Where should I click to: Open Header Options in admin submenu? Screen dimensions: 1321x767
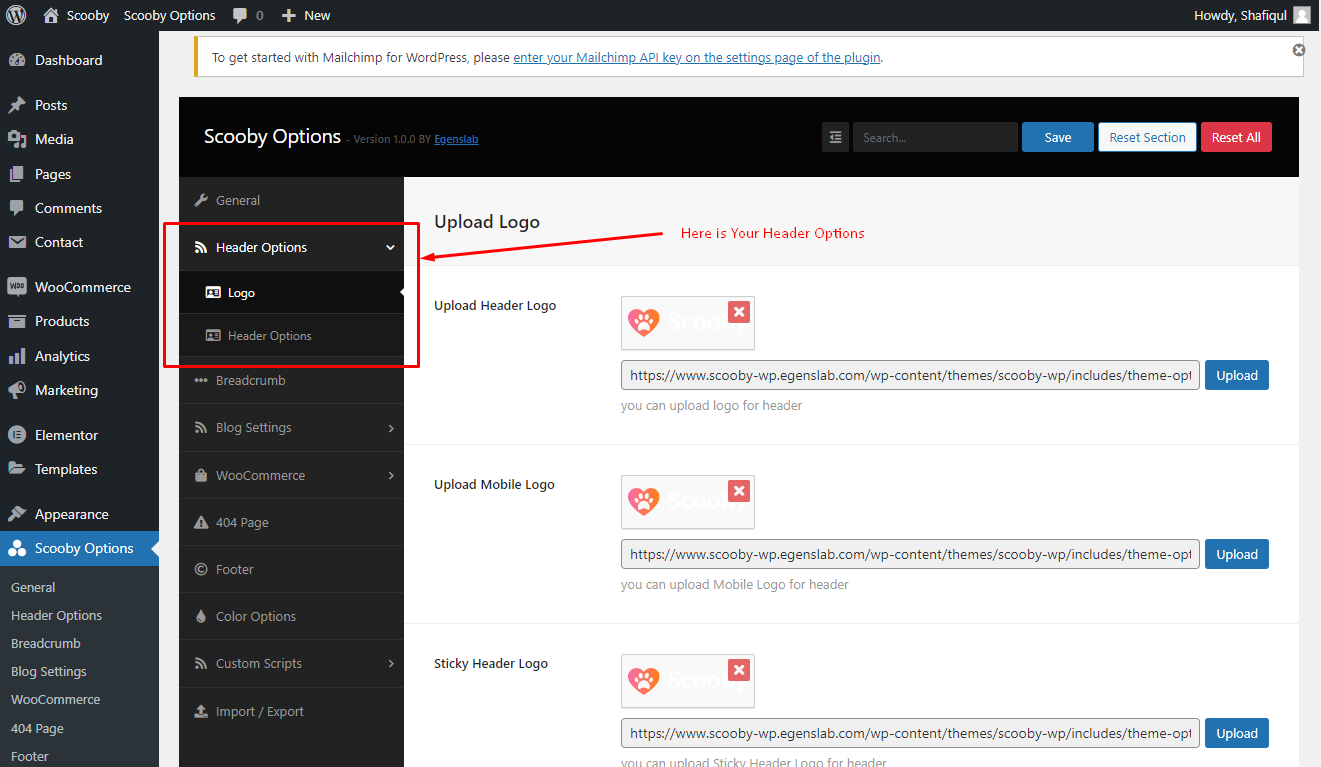tap(56, 615)
